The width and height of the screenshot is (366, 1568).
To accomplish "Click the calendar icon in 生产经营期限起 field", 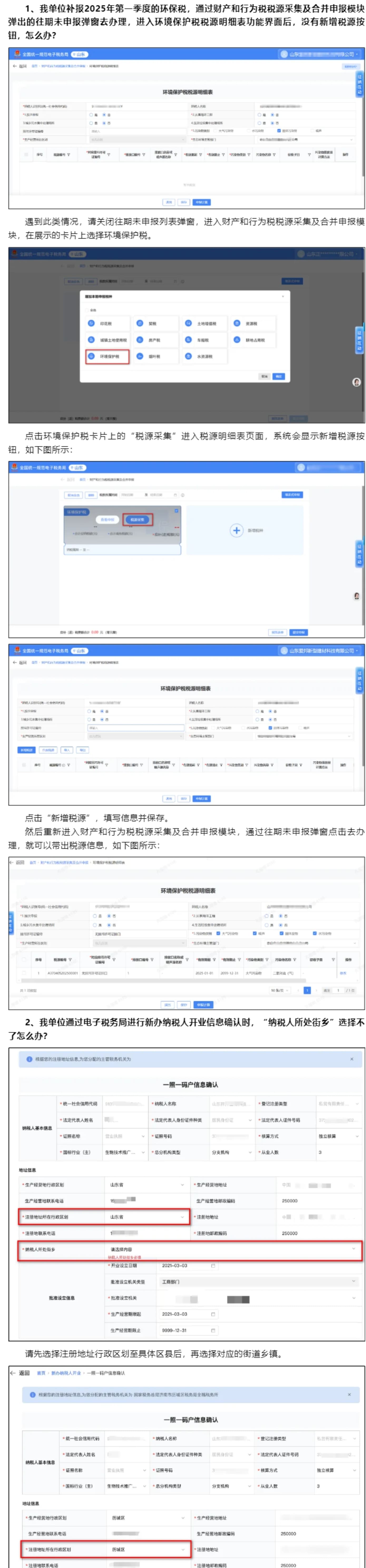I will click(x=213, y=1314).
